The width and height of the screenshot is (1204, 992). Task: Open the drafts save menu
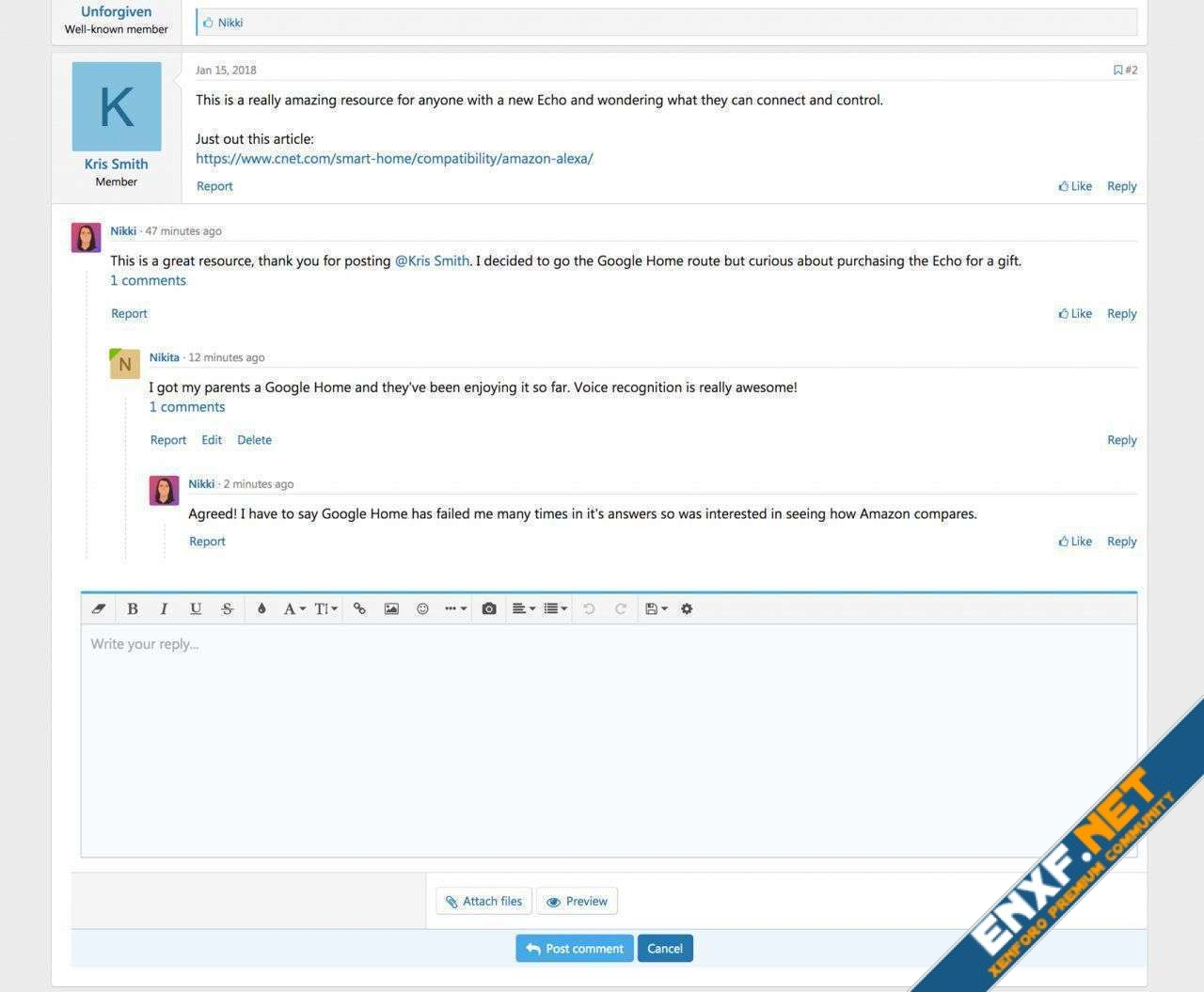click(656, 608)
